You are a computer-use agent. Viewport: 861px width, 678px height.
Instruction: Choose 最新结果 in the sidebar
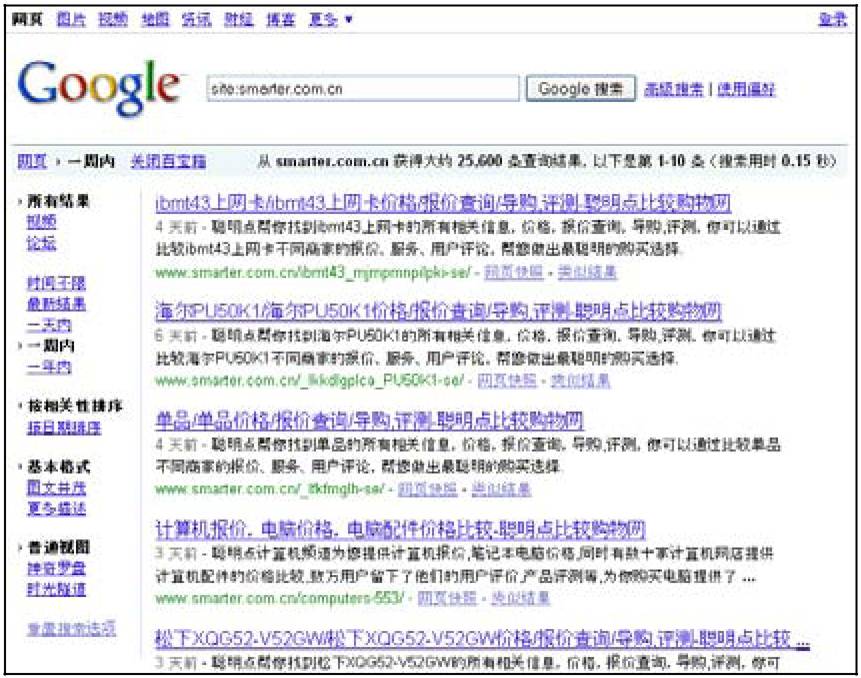pos(56,304)
